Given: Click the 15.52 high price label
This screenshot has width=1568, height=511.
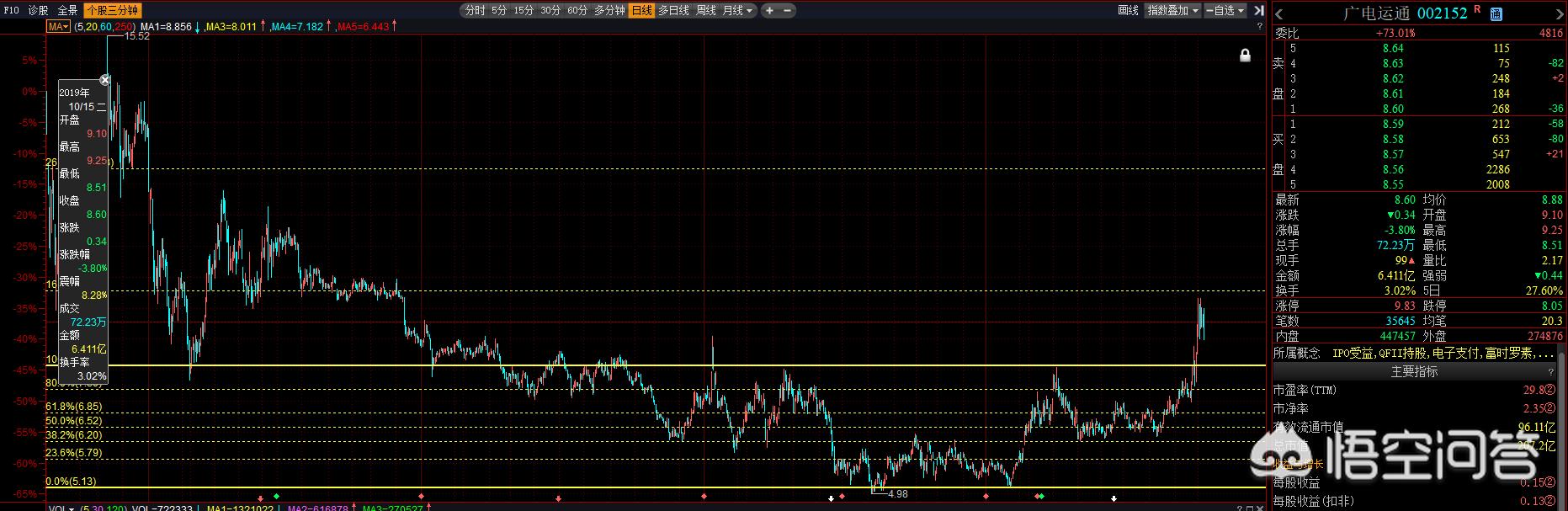Looking at the screenshot, I should 136,37.
